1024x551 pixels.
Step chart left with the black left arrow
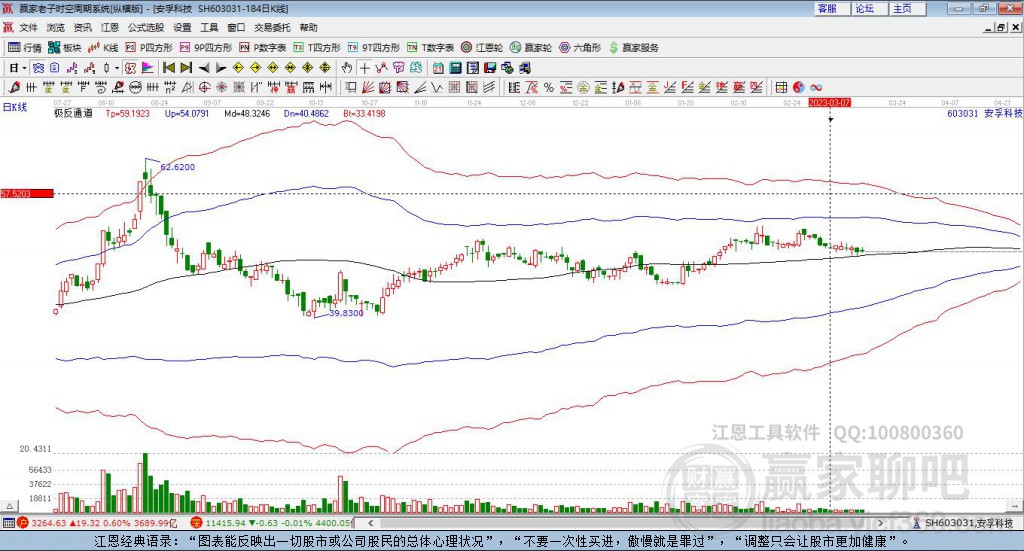[x=204, y=68]
